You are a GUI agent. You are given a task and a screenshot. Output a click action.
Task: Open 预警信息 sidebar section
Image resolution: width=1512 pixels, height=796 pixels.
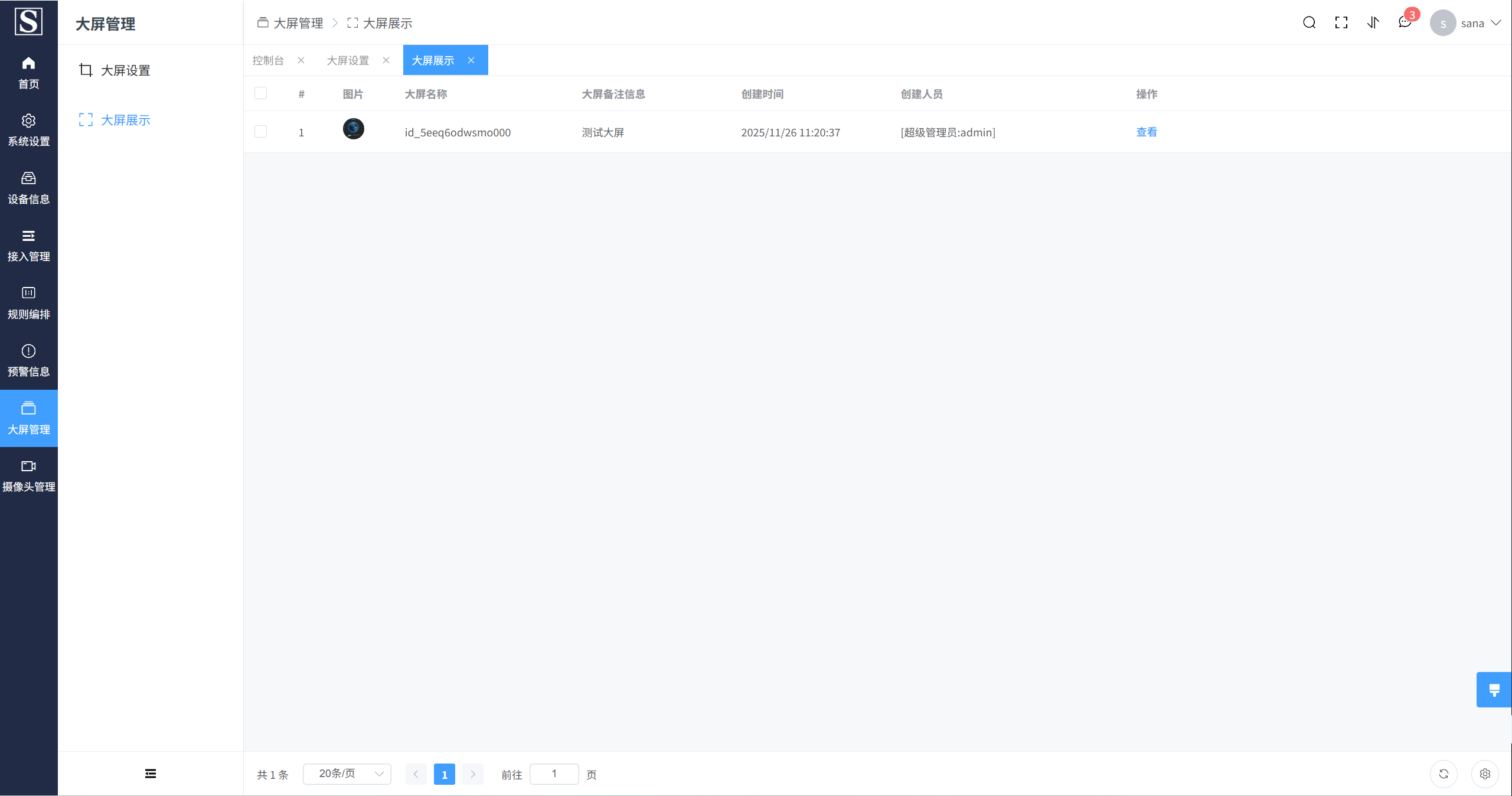coord(28,360)
